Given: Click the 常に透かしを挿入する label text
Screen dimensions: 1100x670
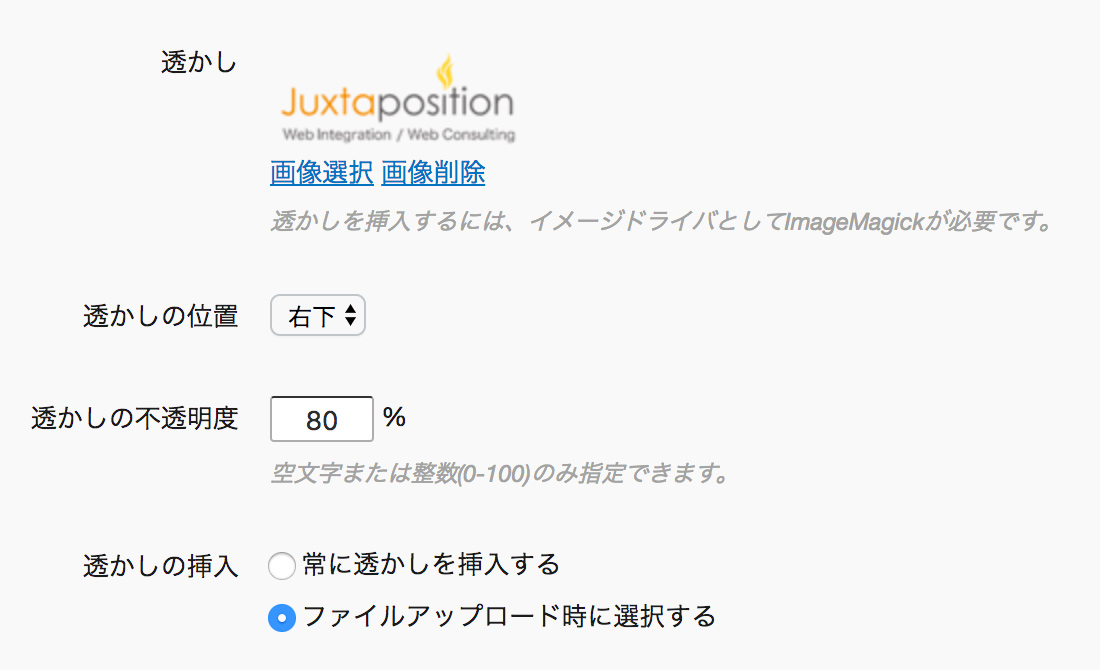Looking at the screenshot, I should [x=431, y=565].
